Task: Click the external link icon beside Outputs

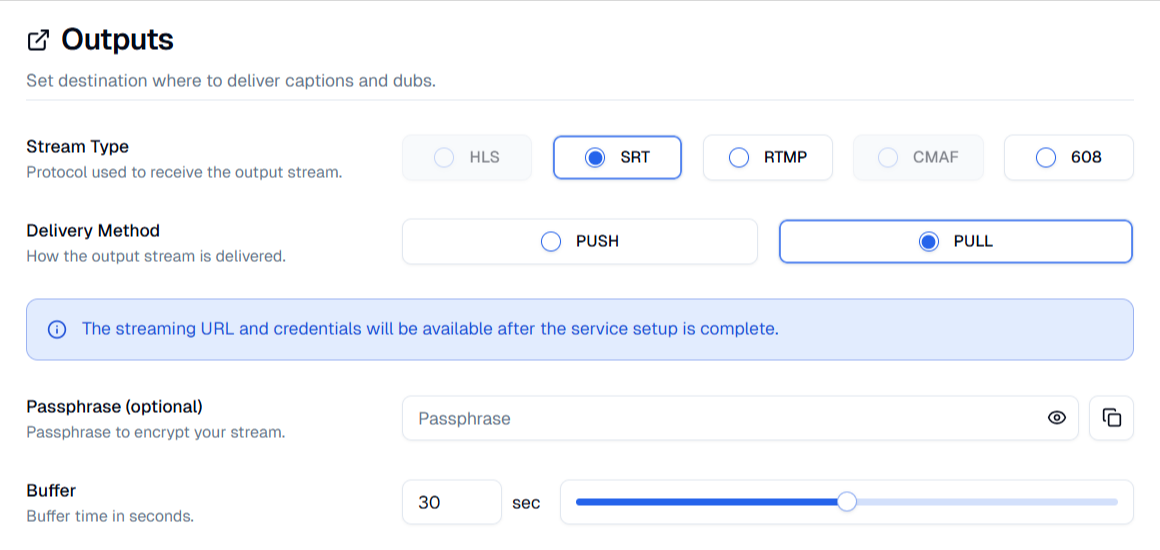Action: 38,41
